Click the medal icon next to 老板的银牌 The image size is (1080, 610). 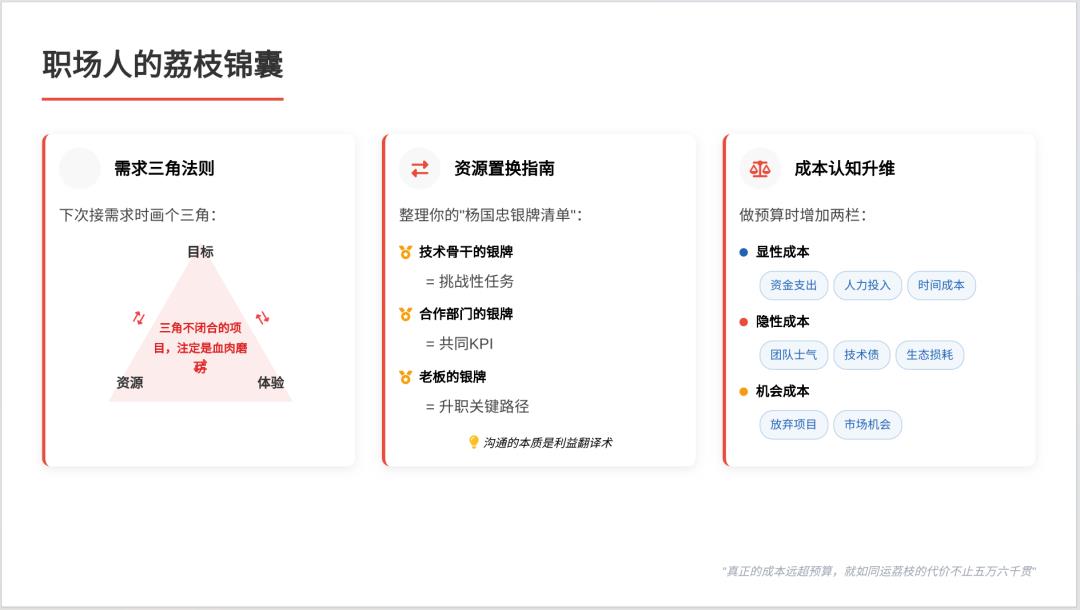click(406, 377)
